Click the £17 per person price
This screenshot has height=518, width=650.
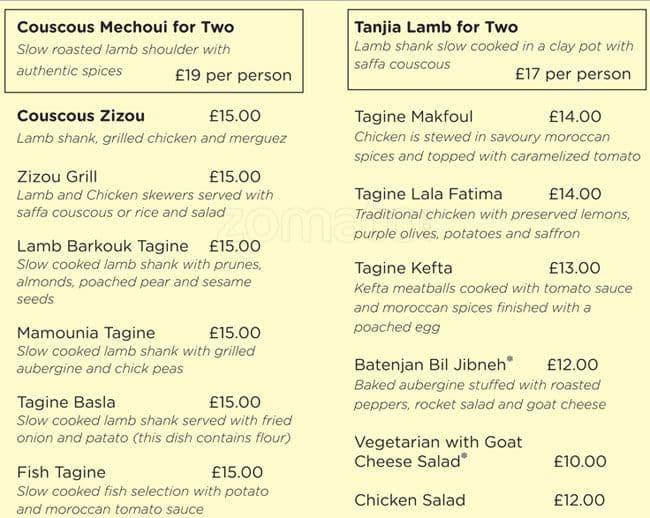coord(573,73)
